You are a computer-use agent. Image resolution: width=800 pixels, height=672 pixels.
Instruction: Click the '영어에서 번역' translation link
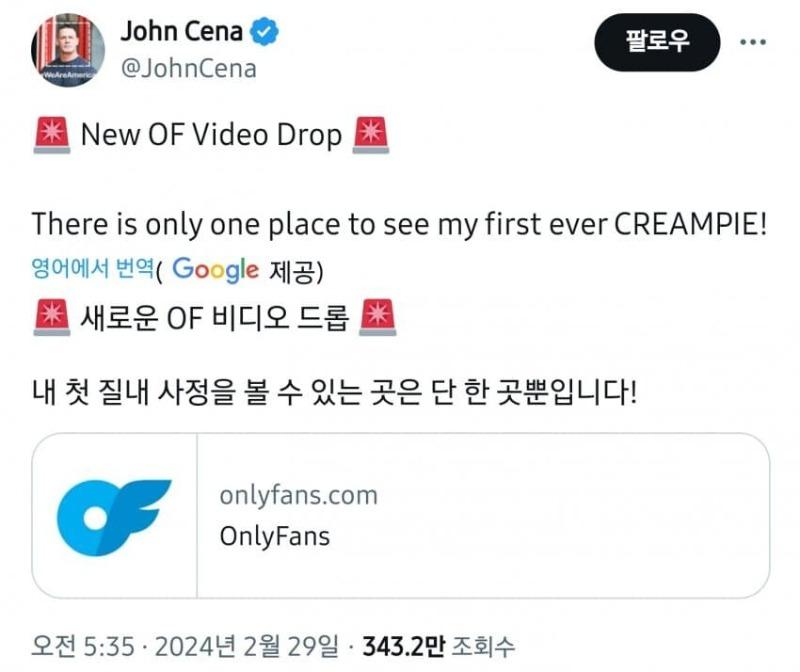(92, 268)
